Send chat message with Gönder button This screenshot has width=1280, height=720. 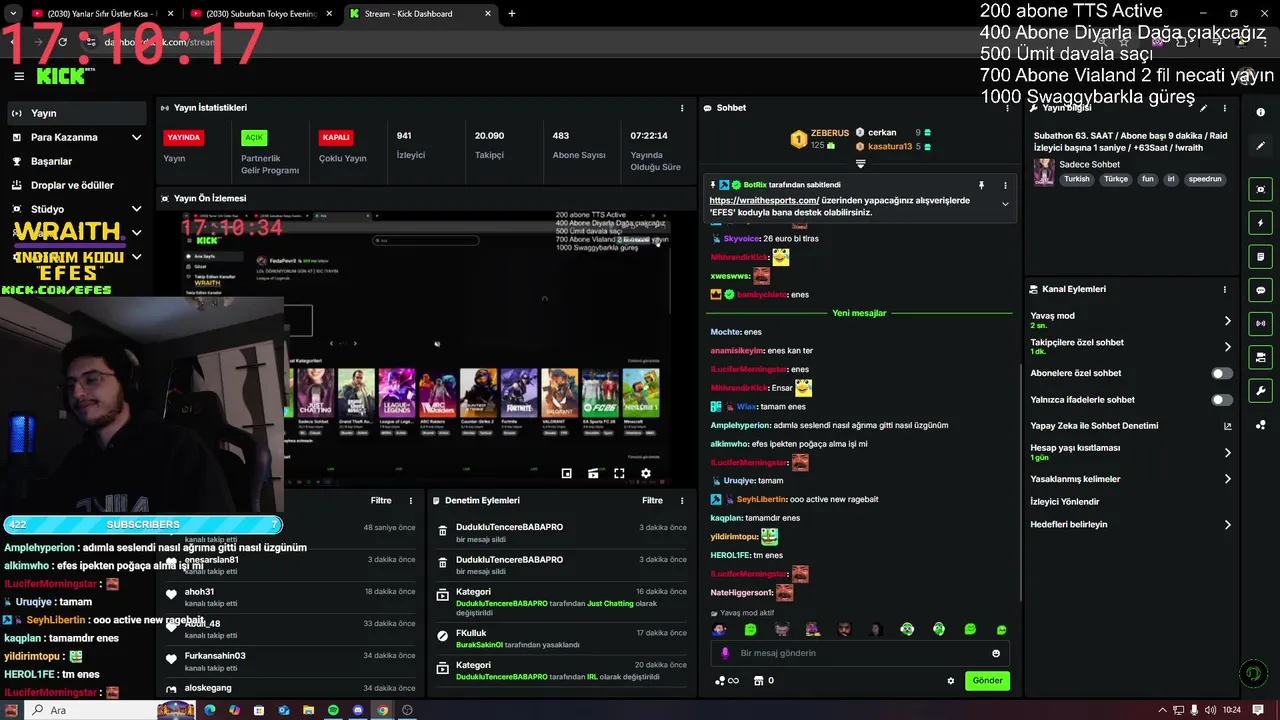point(987,681)
